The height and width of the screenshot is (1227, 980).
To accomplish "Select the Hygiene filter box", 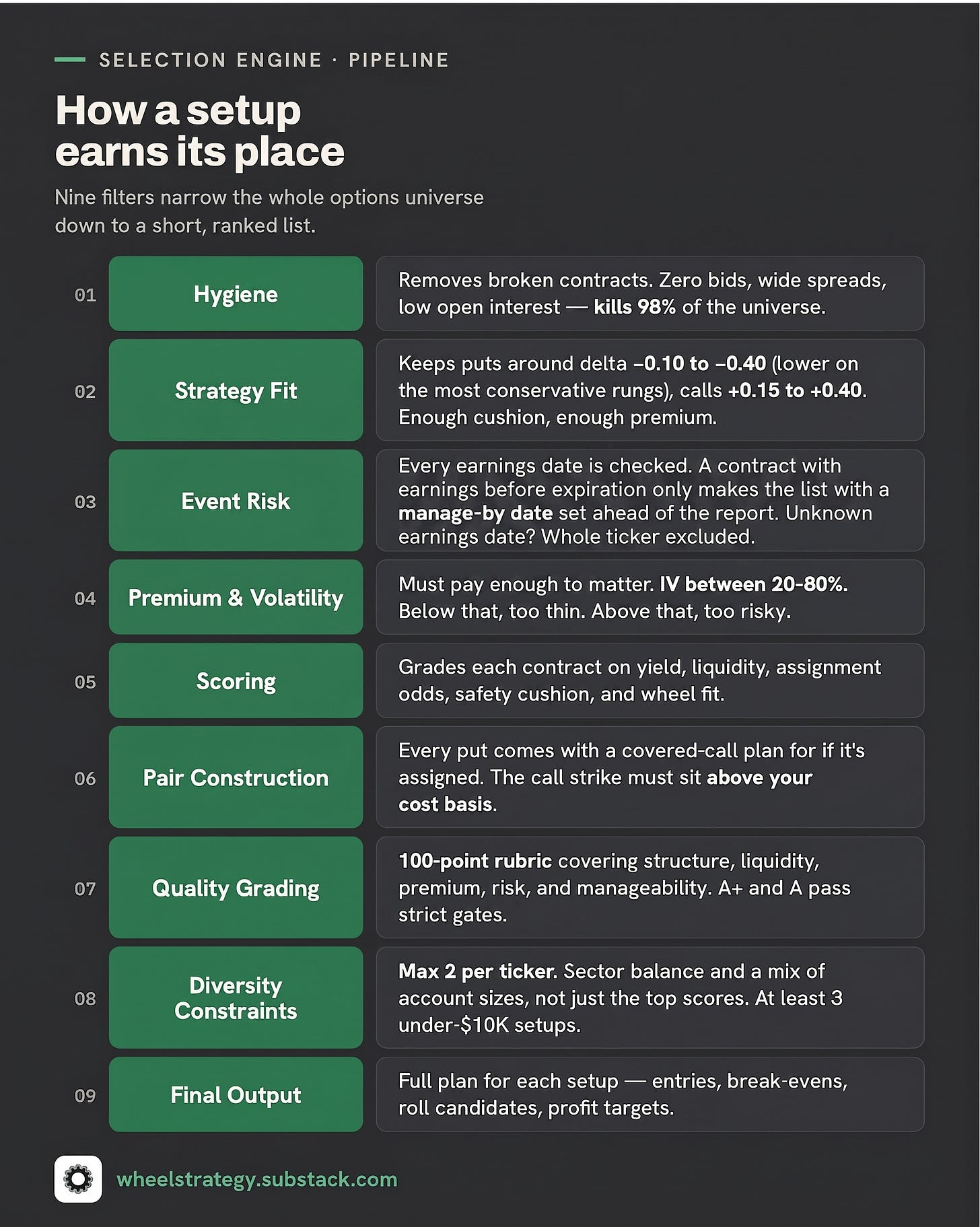I will [x=236, y=293].
